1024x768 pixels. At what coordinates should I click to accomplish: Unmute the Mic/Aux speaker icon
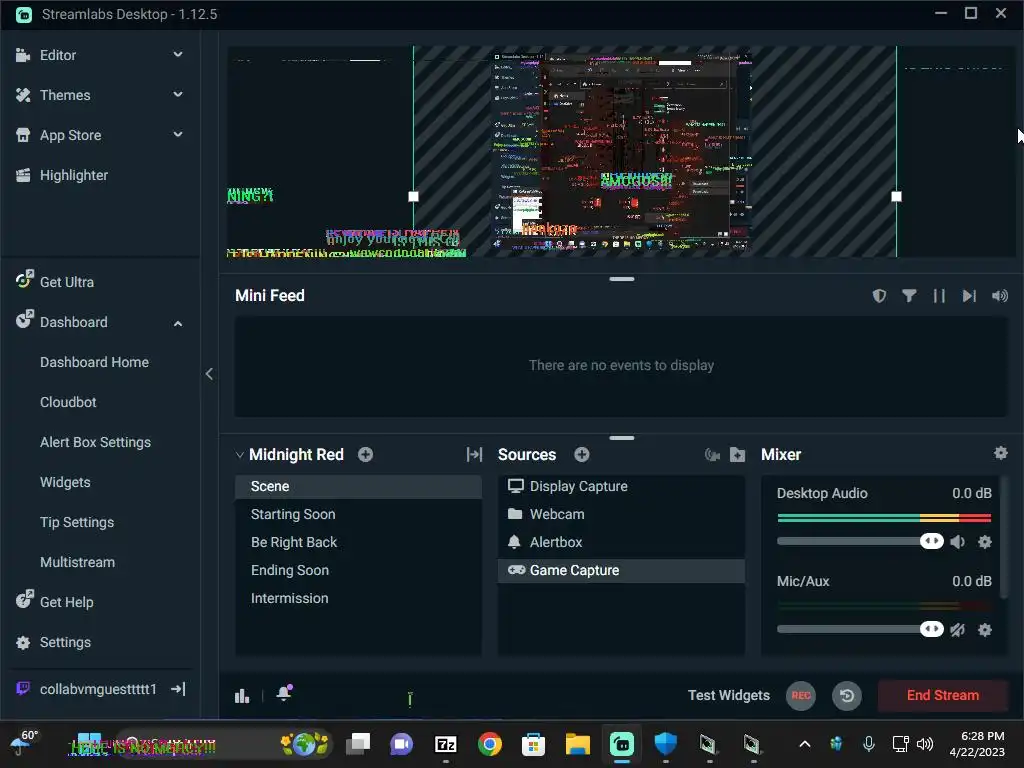tap(958, 630)
